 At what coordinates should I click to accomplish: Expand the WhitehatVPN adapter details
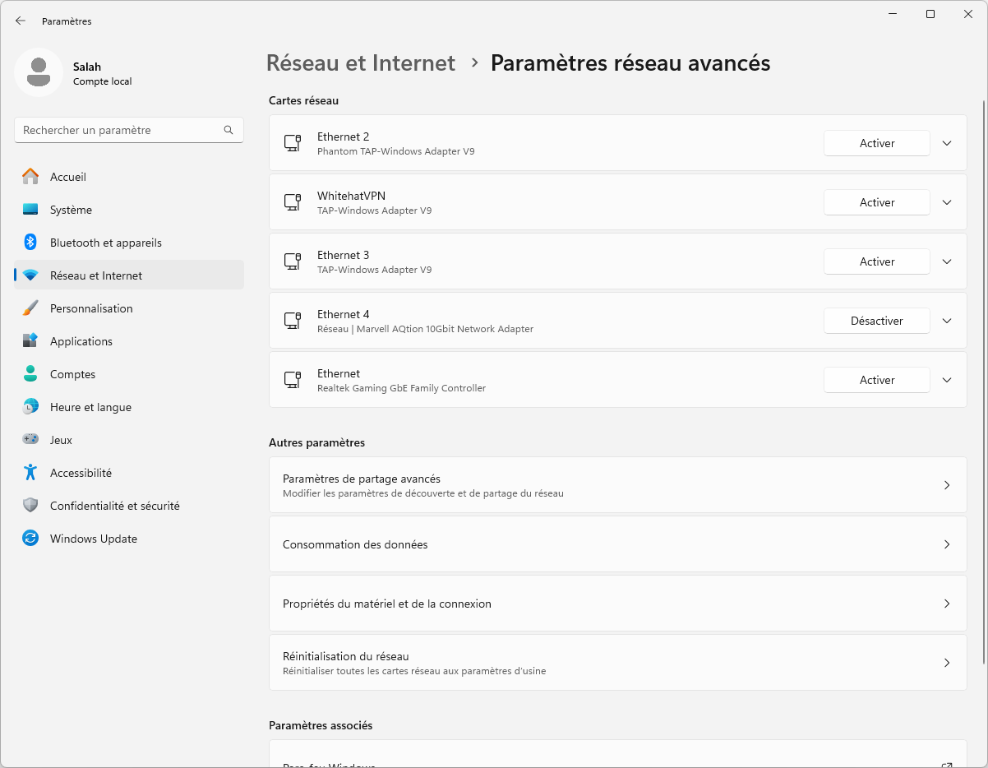946,202
